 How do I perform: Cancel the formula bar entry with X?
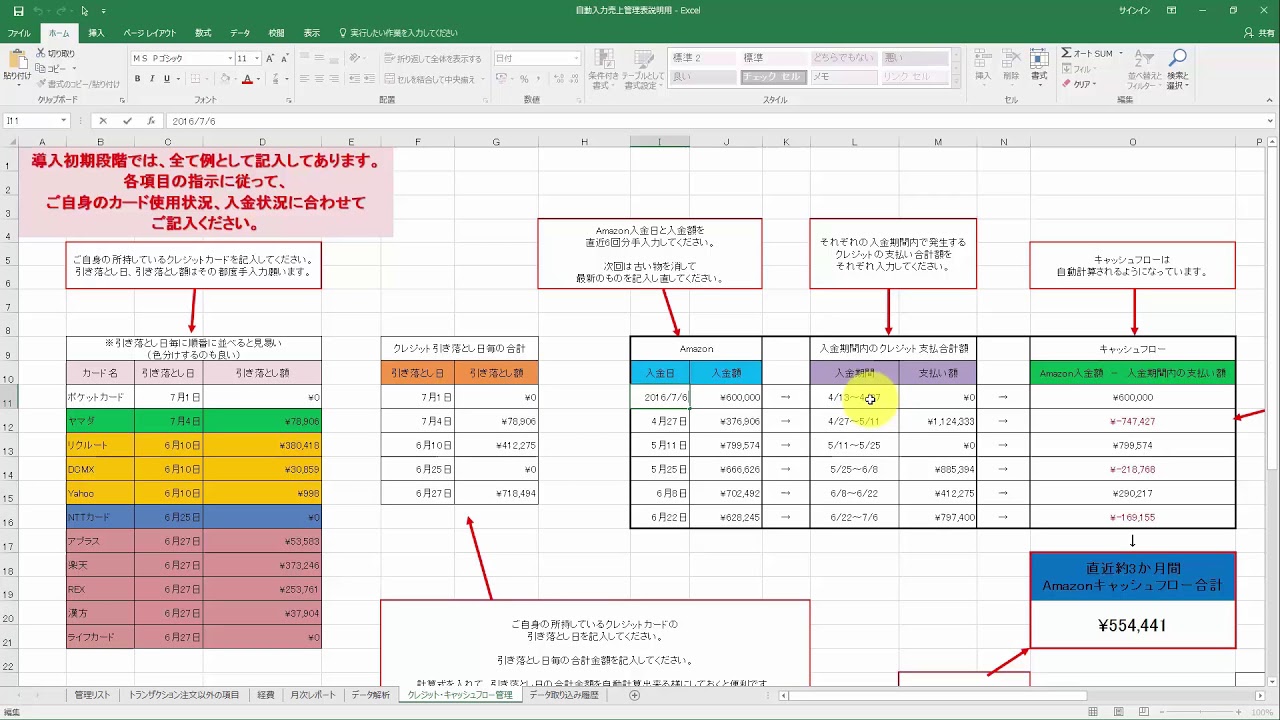[102, 121]
